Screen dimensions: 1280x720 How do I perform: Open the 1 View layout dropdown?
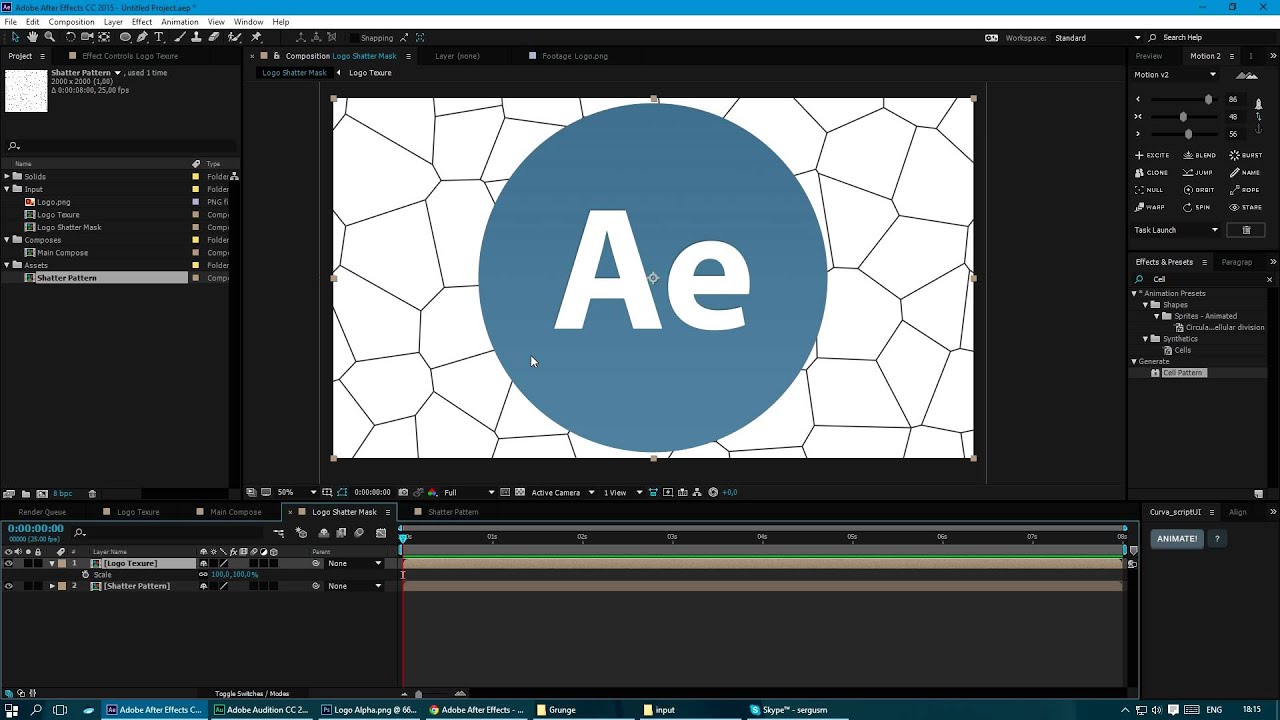click(623, 492)
